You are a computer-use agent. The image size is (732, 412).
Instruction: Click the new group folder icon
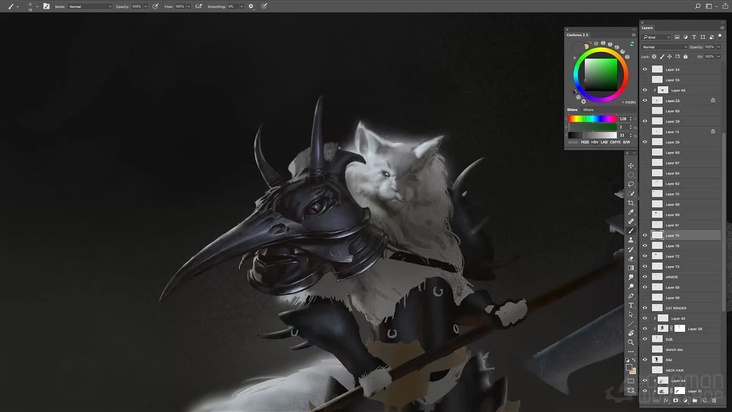pos(695,400)
